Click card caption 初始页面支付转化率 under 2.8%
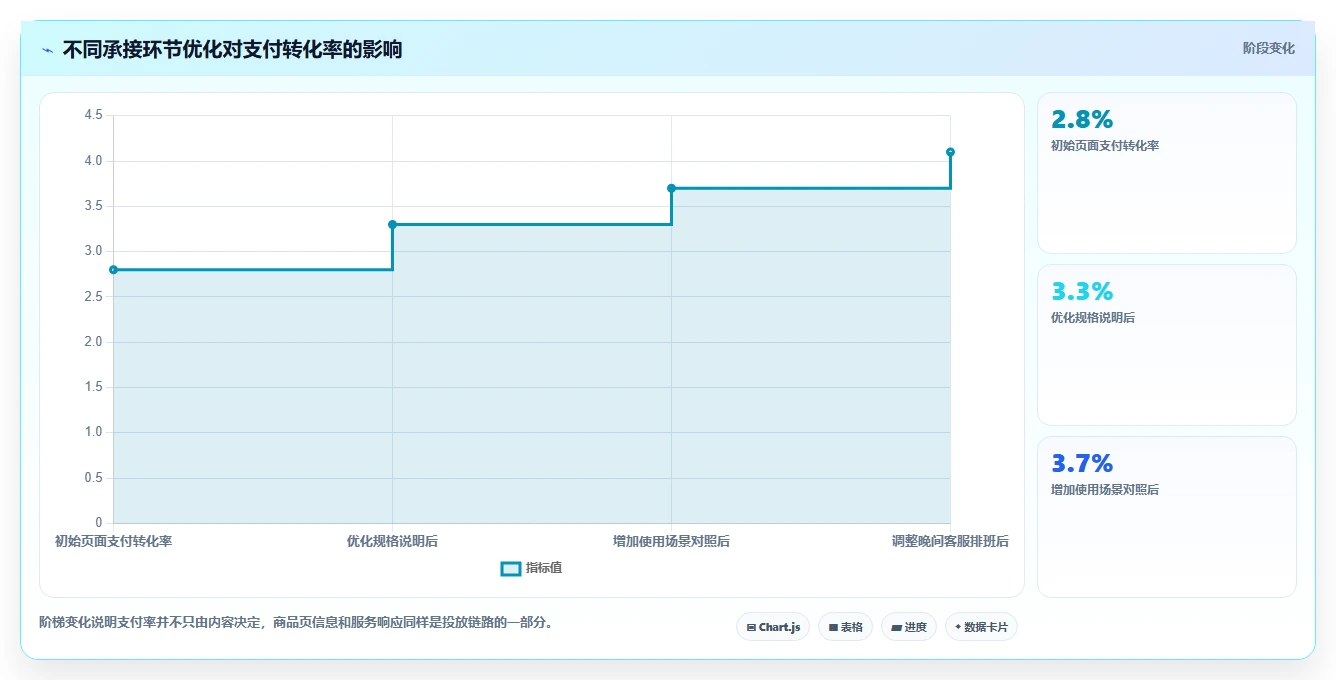 coord(1105,146)
